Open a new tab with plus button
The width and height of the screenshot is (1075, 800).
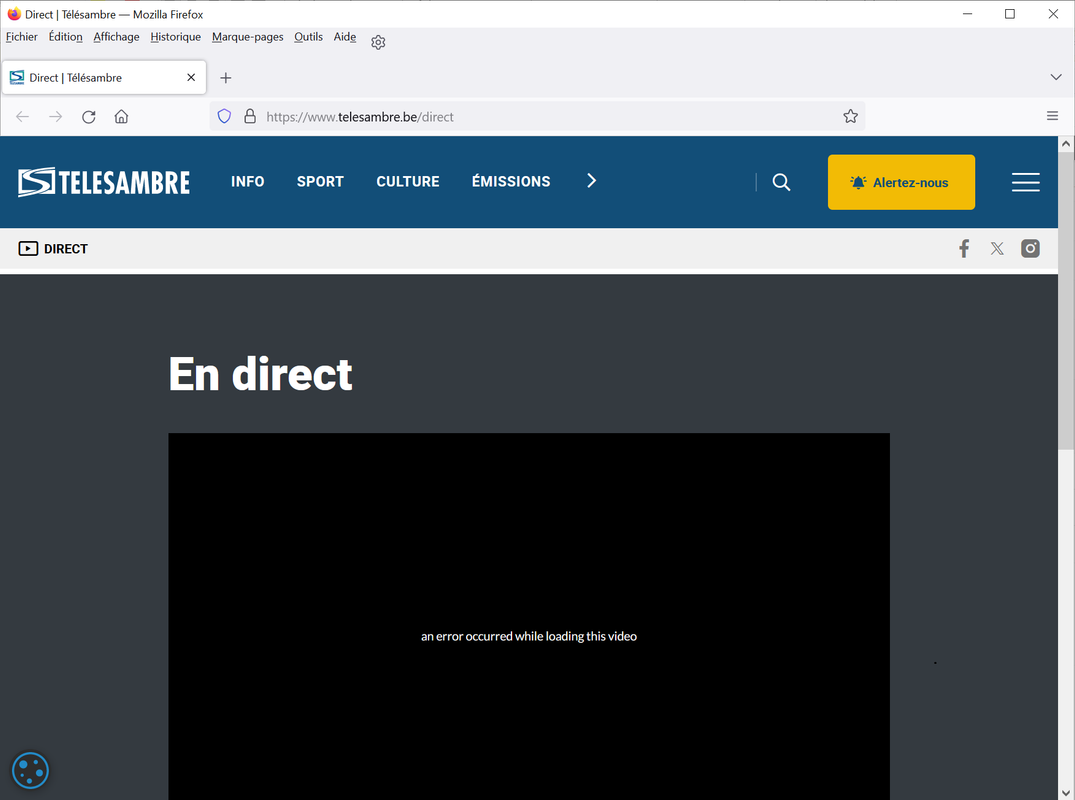tap(226, 78)
